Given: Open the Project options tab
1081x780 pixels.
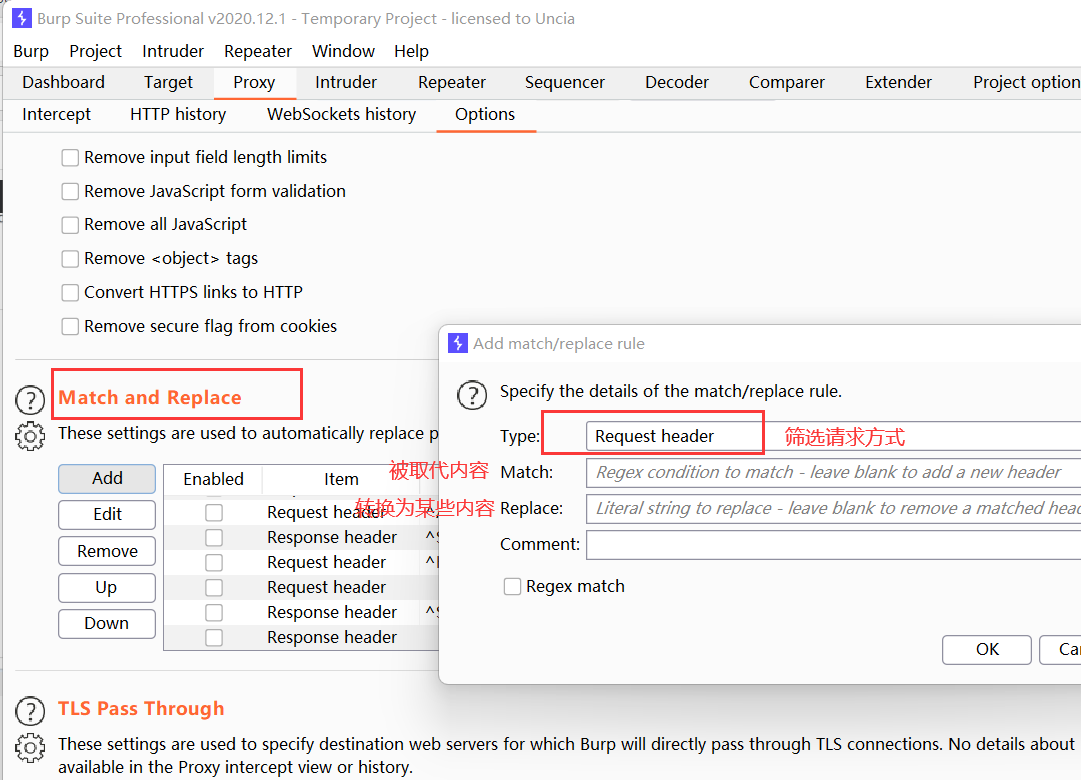Looking at the screenshot, I should coord(1027,82).
